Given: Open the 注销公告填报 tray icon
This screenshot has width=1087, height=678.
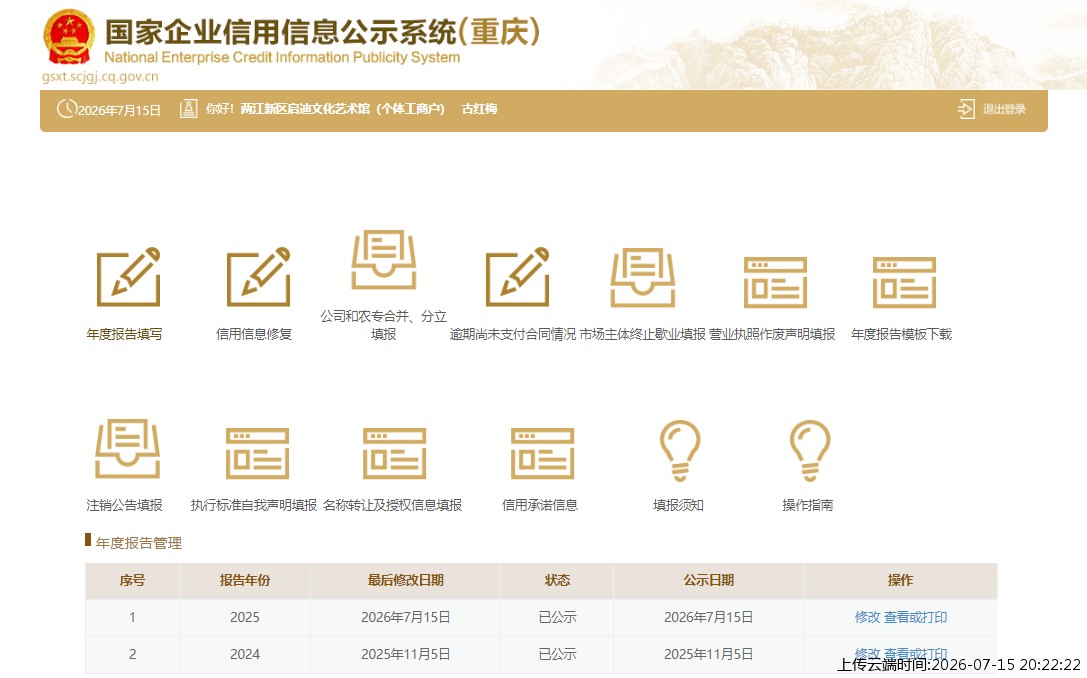Looking at the screenshot, I should (x=128, y=449).
